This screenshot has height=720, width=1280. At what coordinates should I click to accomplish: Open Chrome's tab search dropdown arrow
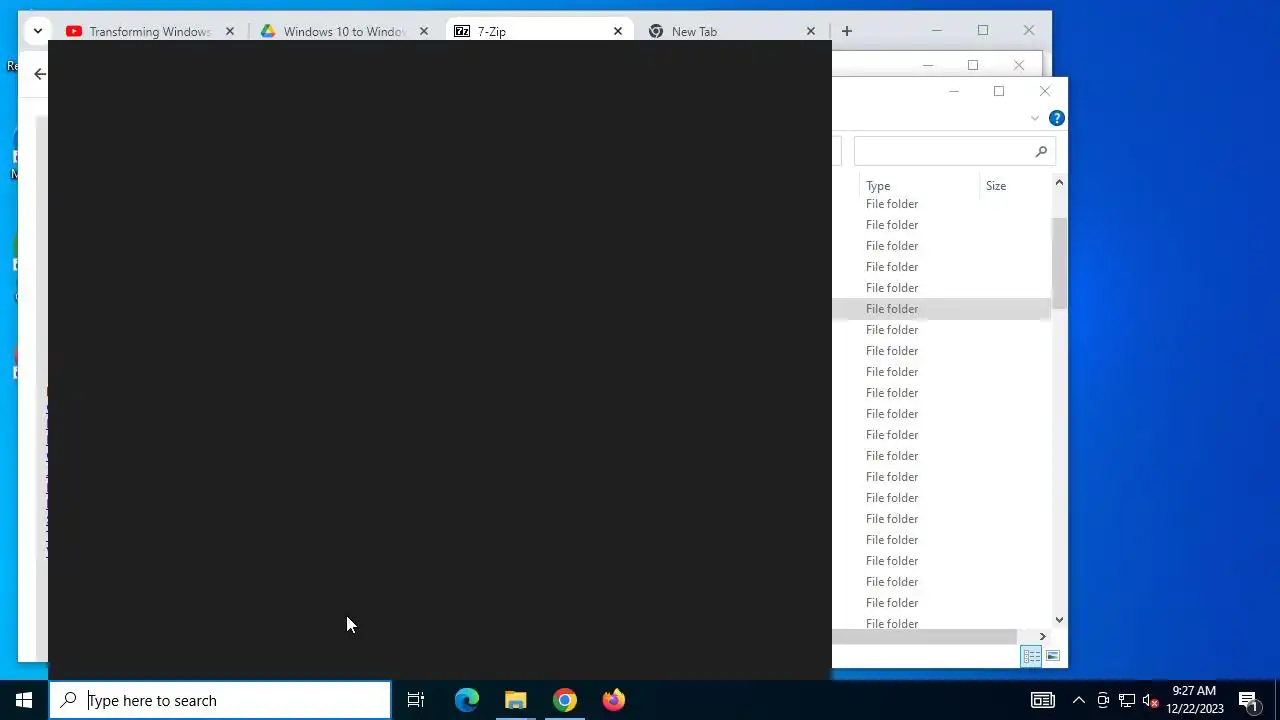point(37,31)
